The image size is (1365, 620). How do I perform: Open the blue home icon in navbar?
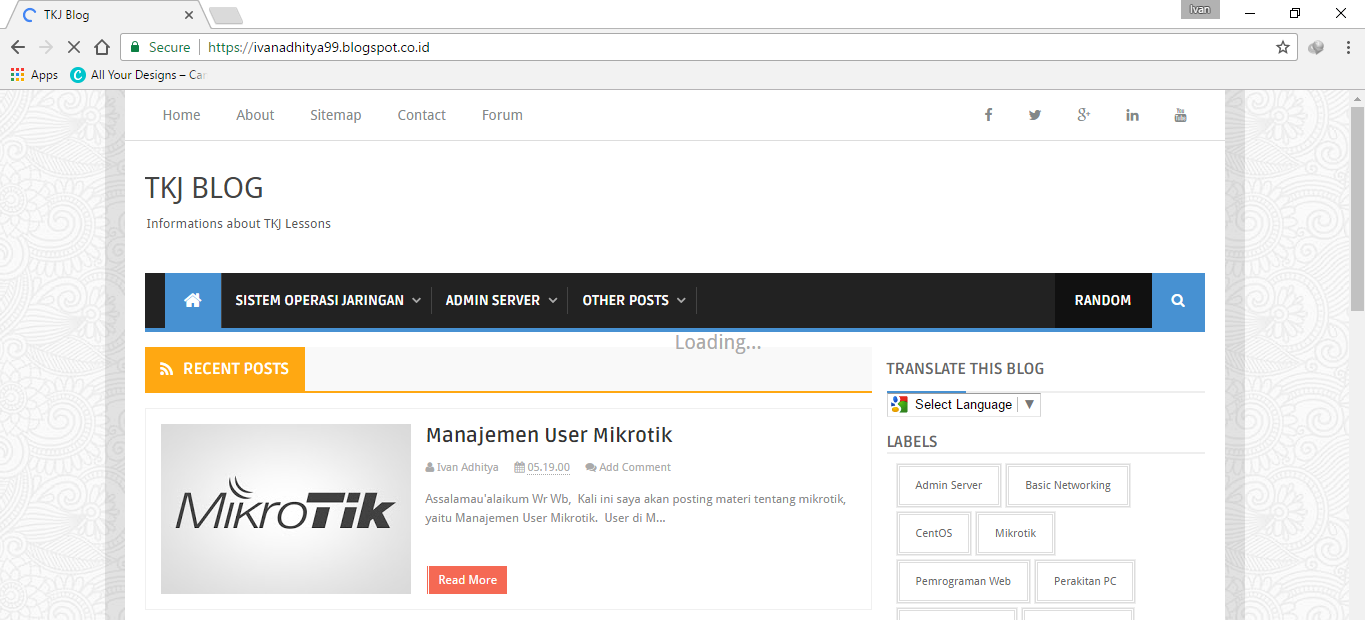pyautogui.click(x=193, y=300)
